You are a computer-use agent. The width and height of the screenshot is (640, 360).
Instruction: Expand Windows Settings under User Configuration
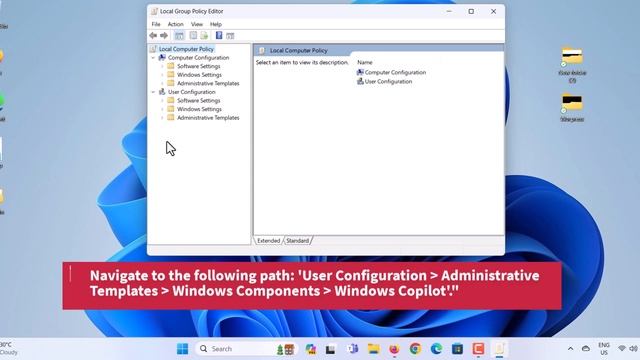[x=162, y=109]
